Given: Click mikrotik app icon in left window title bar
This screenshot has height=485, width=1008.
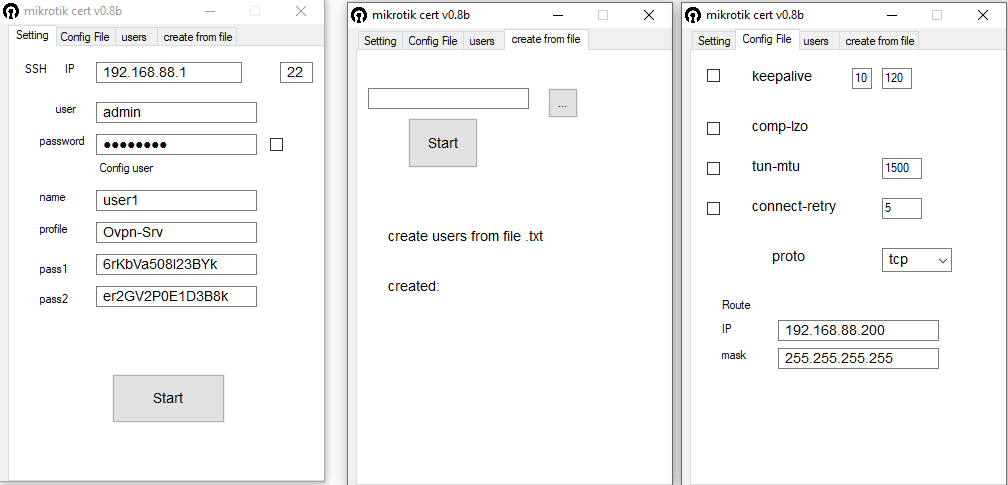Looking at the screenshot, I should (11, 11).
